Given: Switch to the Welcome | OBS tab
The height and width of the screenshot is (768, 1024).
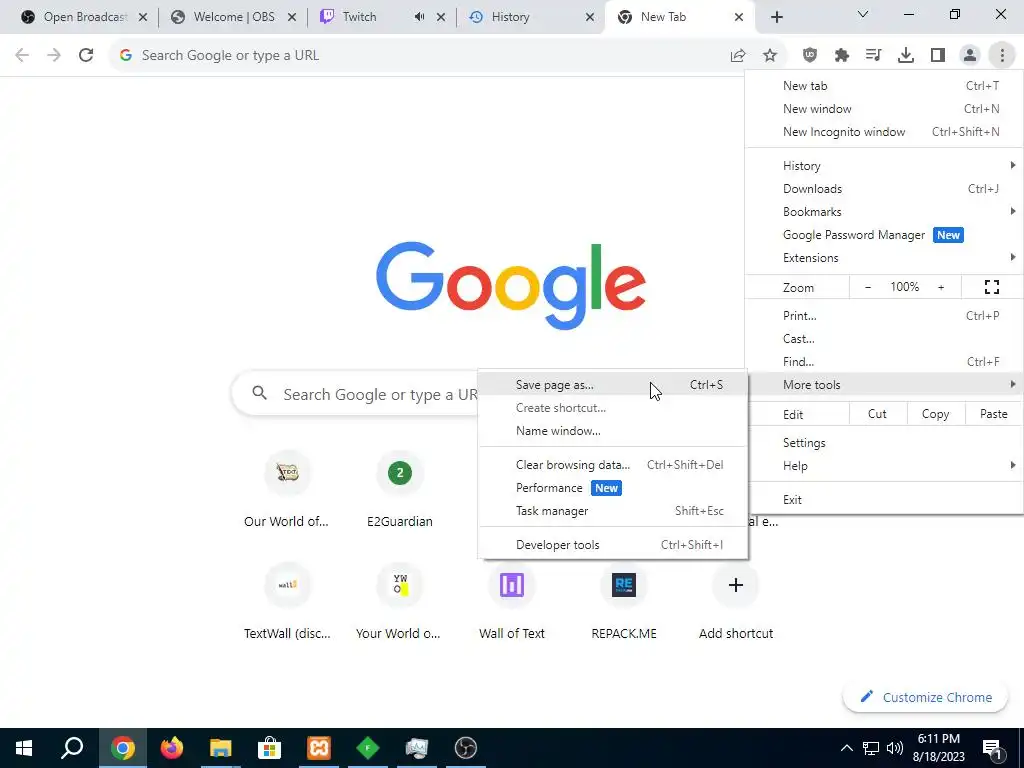Looking at the screenshot, I should coord(233,17).
